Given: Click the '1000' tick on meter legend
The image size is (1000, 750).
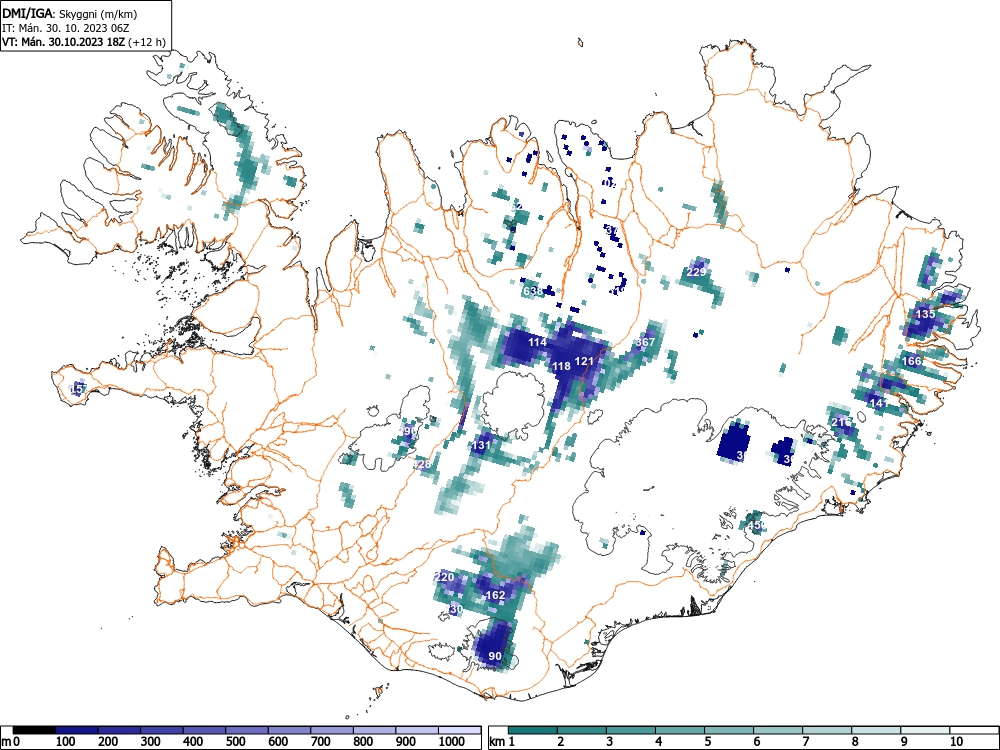Looking at the screenshot, I should tap(452, 742).
